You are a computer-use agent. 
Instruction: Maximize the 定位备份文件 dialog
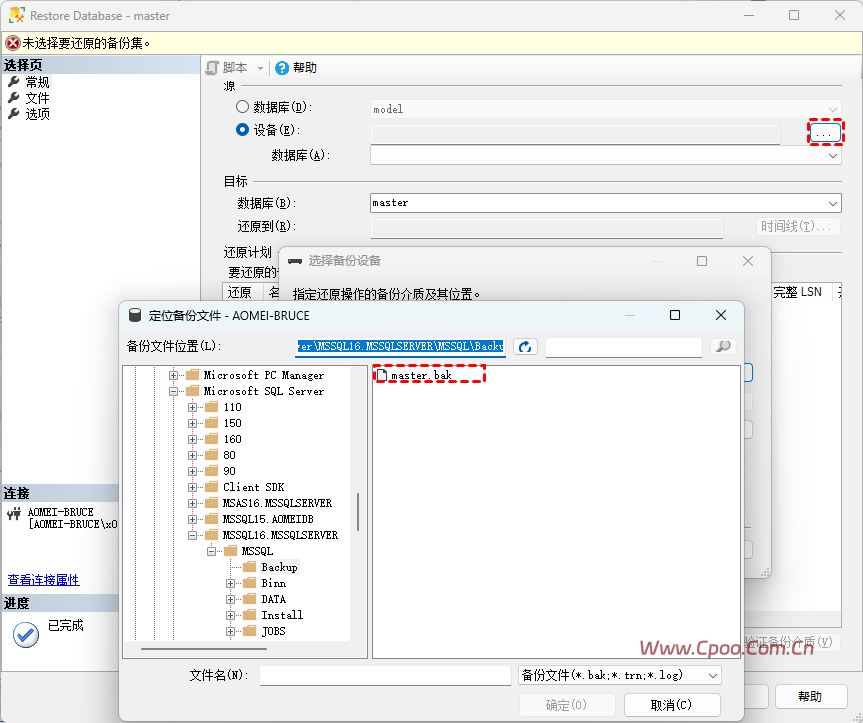click(x=675, y=315)
